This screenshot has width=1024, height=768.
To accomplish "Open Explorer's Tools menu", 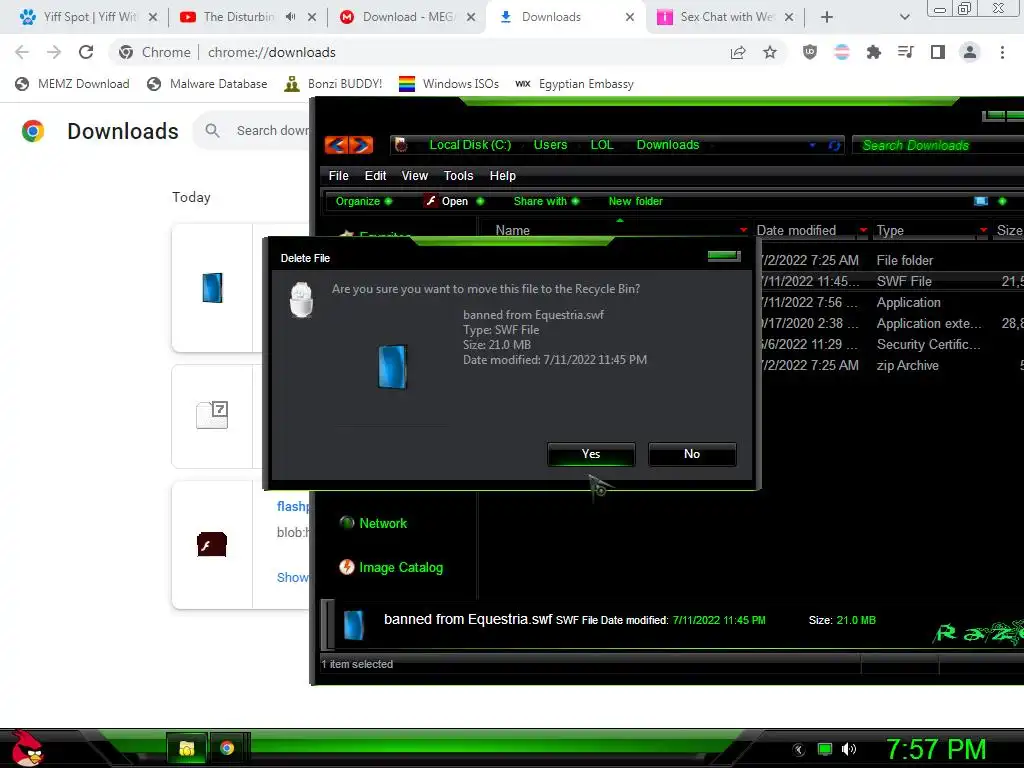I will [458, 176].
